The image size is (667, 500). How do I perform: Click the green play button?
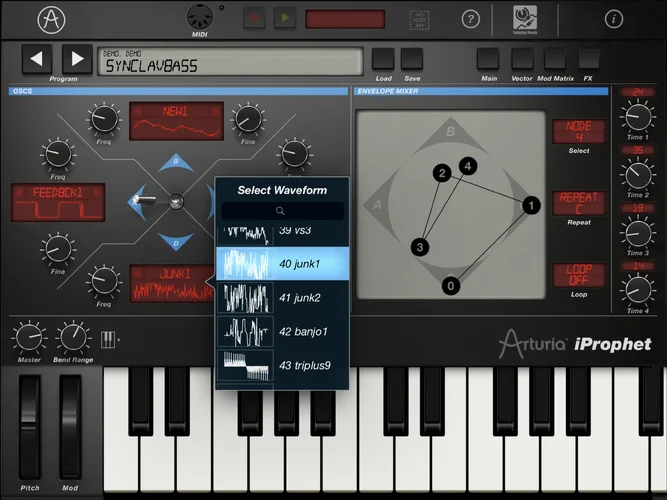285,18
